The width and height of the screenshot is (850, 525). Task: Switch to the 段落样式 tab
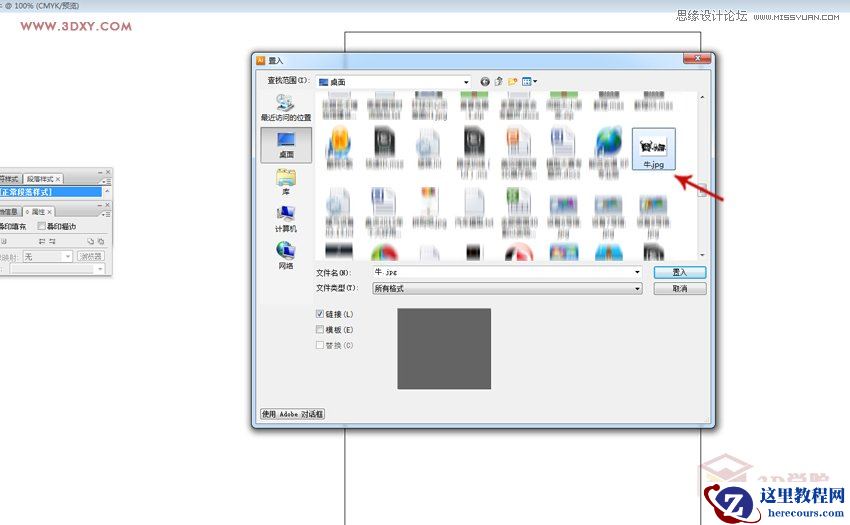[x=41, y=179]
